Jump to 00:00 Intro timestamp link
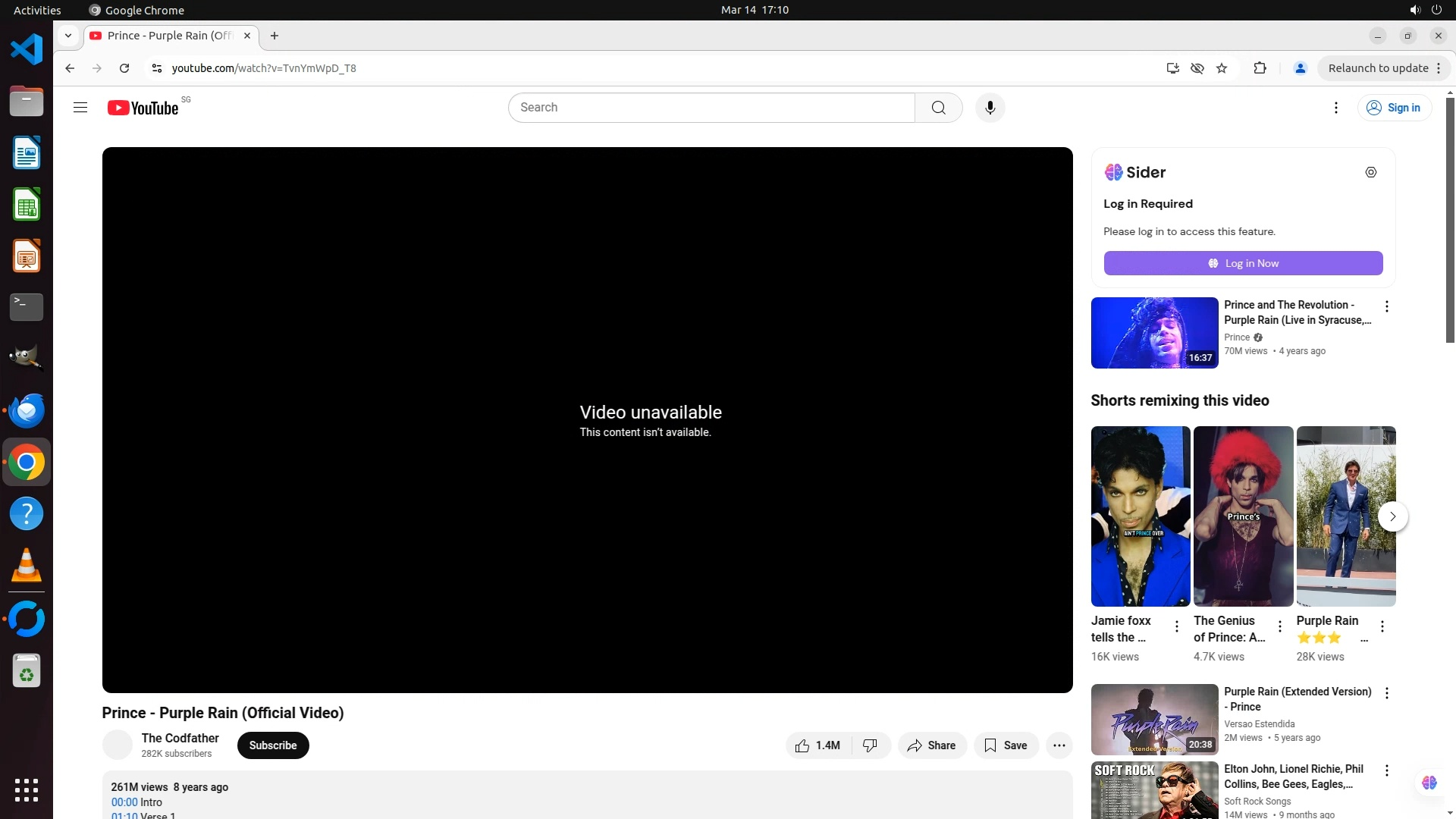The image size is (1456, 819). [124, 802]
